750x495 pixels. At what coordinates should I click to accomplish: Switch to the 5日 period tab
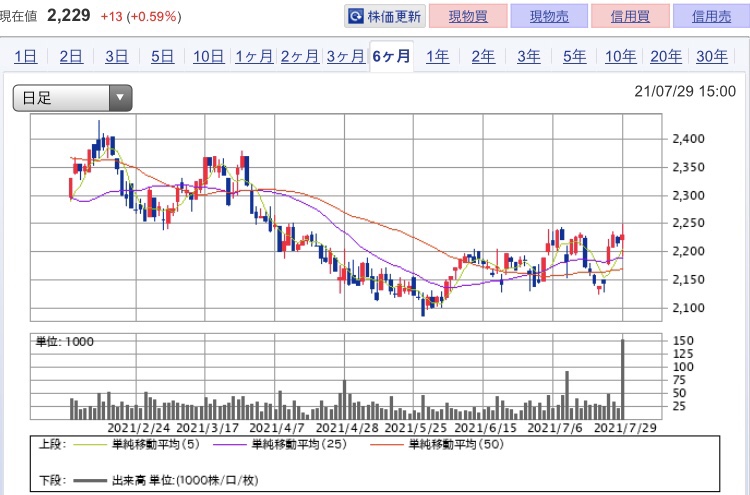point(162,56)
